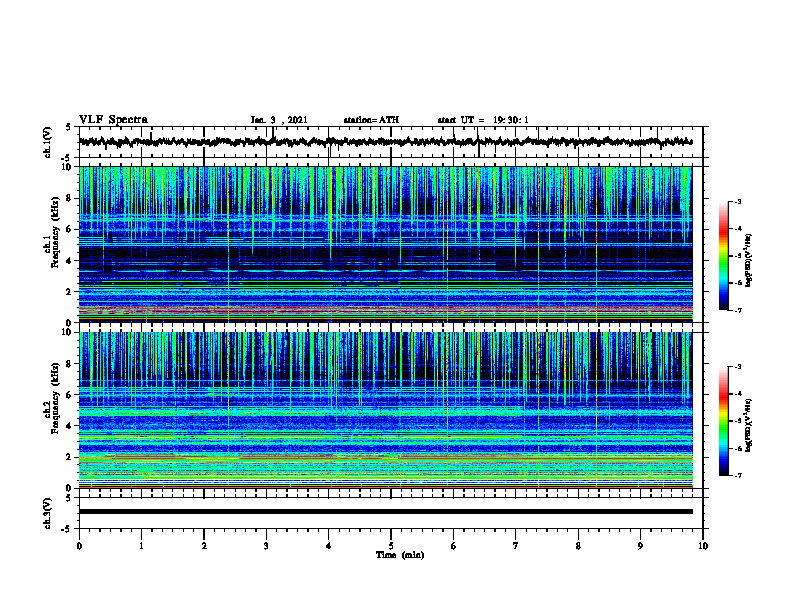Click the ch.2 spectrogram panel
Image resolution: width=792 pixels, height=612 pixels.
tap(385, 410)
